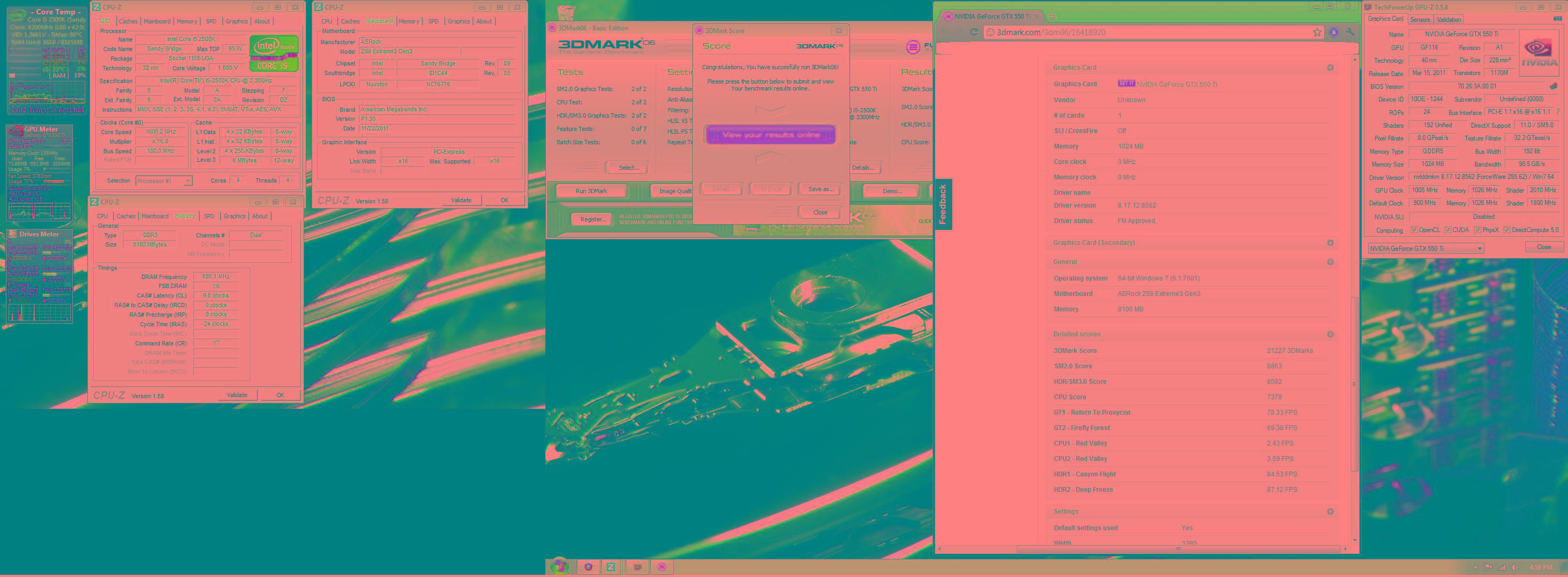
Task: Go back with browser back arrow
Action: pos(944,32)
